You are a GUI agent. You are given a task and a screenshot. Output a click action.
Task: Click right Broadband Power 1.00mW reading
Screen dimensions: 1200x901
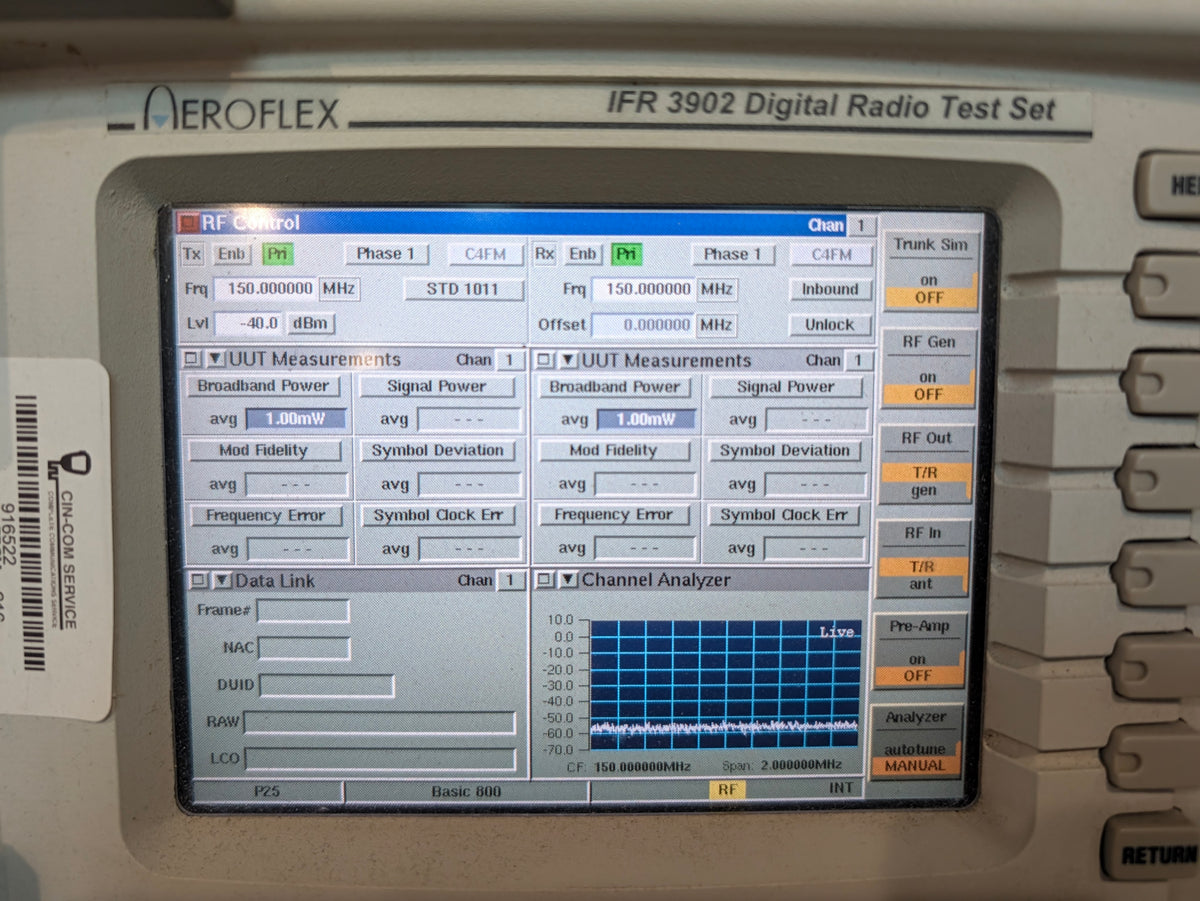pos(646,420)
